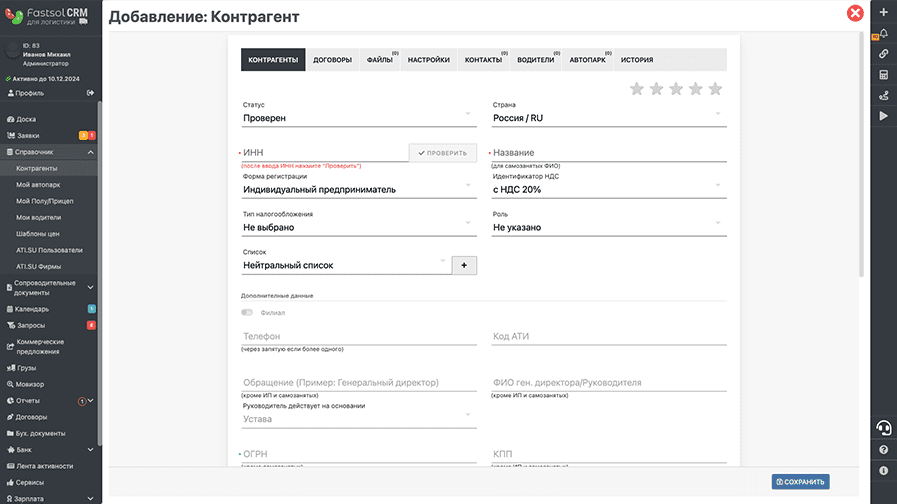
Task: Click the Телефон input field
Action: pos(359,336)
